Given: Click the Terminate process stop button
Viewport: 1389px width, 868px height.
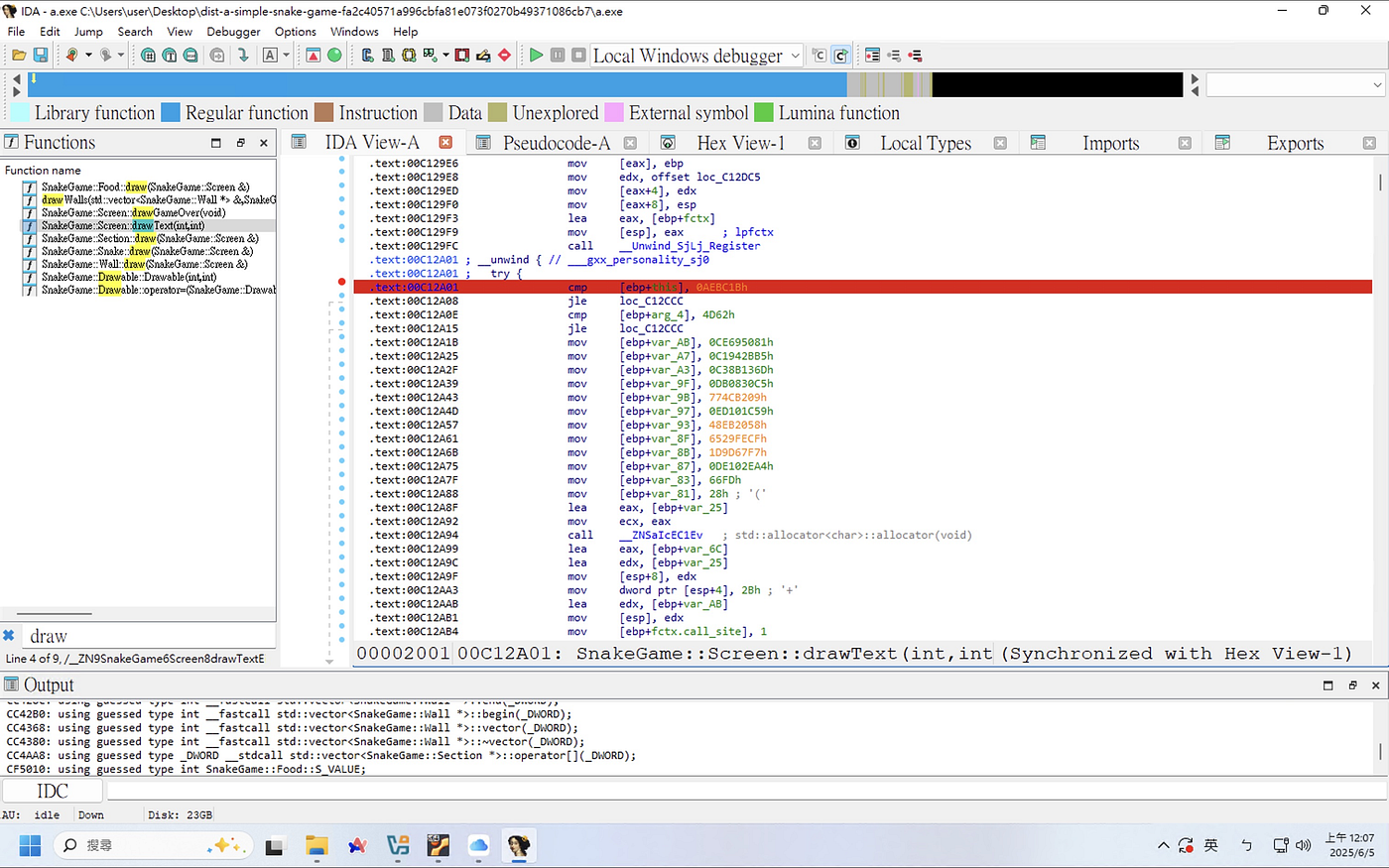Looking at the screenshot, I should point(577,56).
